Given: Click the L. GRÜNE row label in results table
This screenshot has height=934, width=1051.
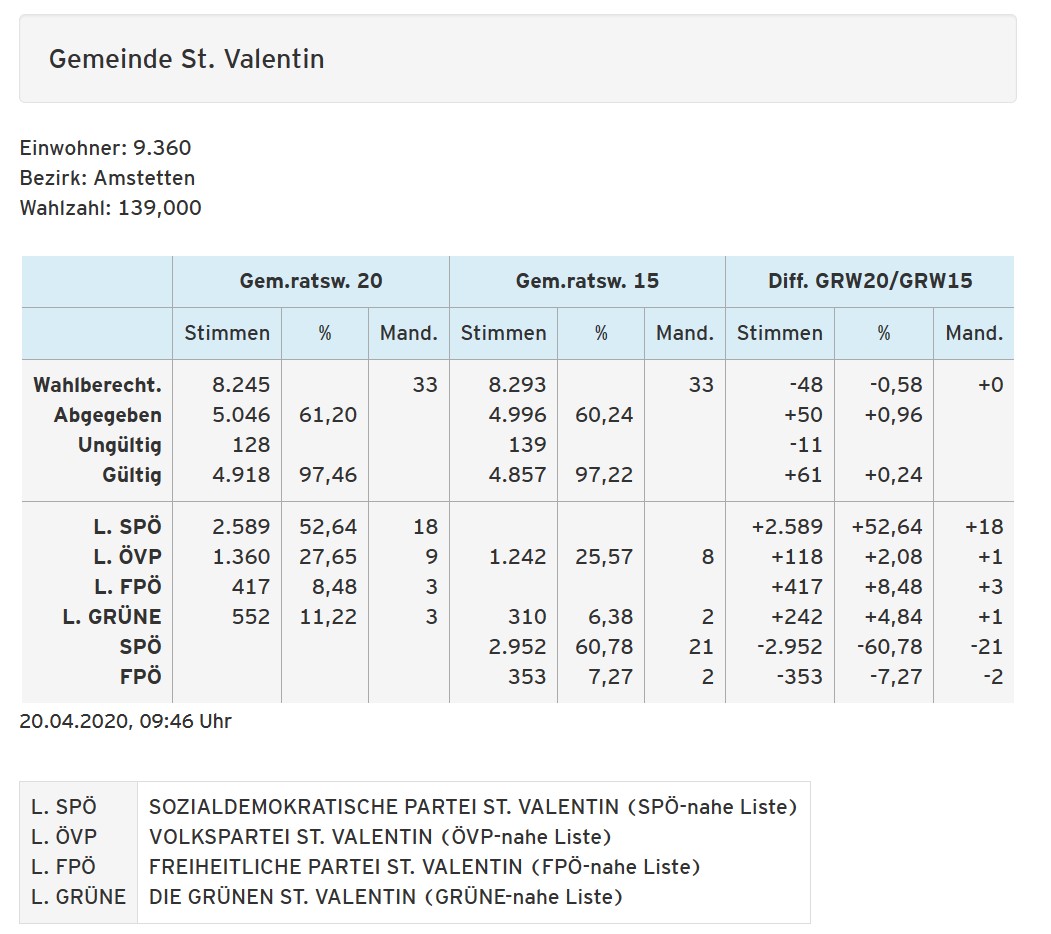Looking at the screenshot, I should 111,616.
